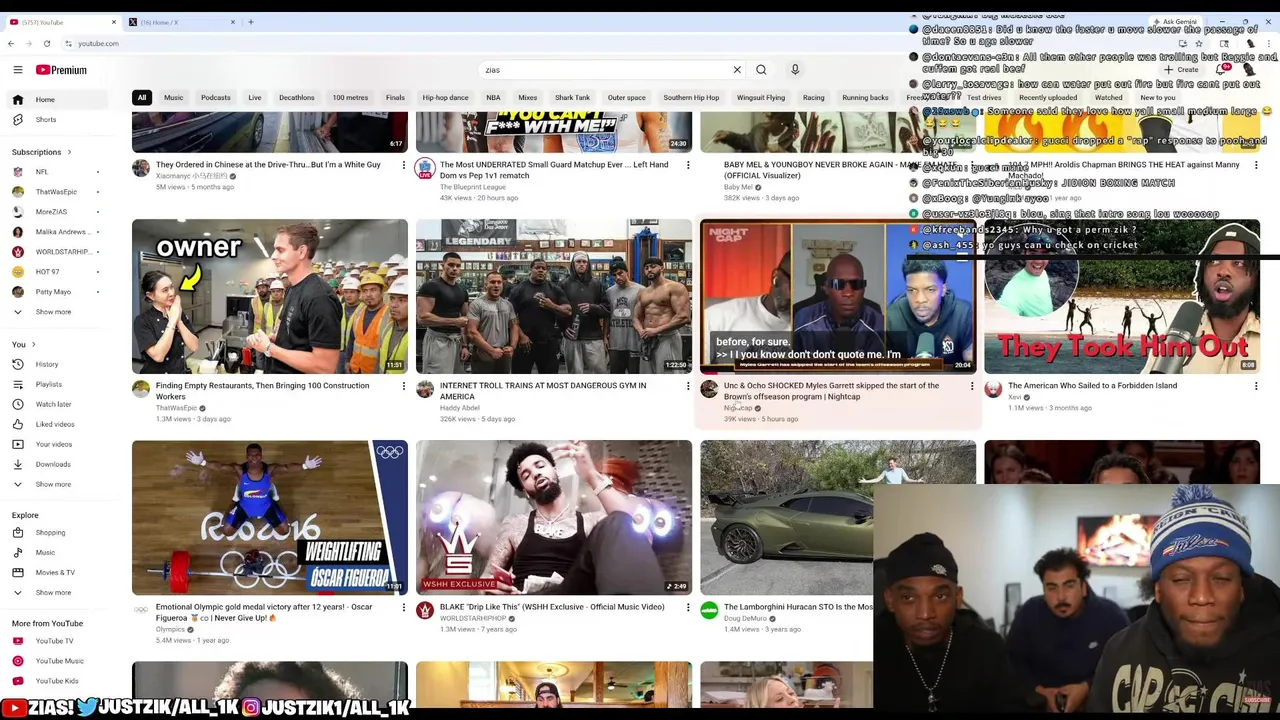
Task: Open NFL subscription channel
Action: [56, 172]
